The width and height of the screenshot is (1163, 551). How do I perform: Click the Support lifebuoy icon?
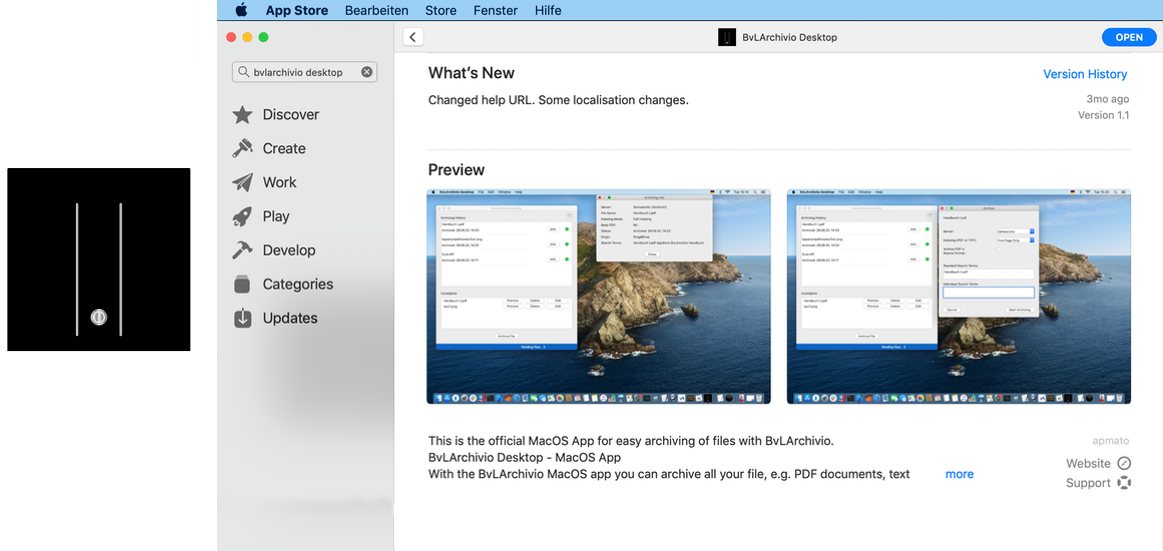tap(1124, 483)
